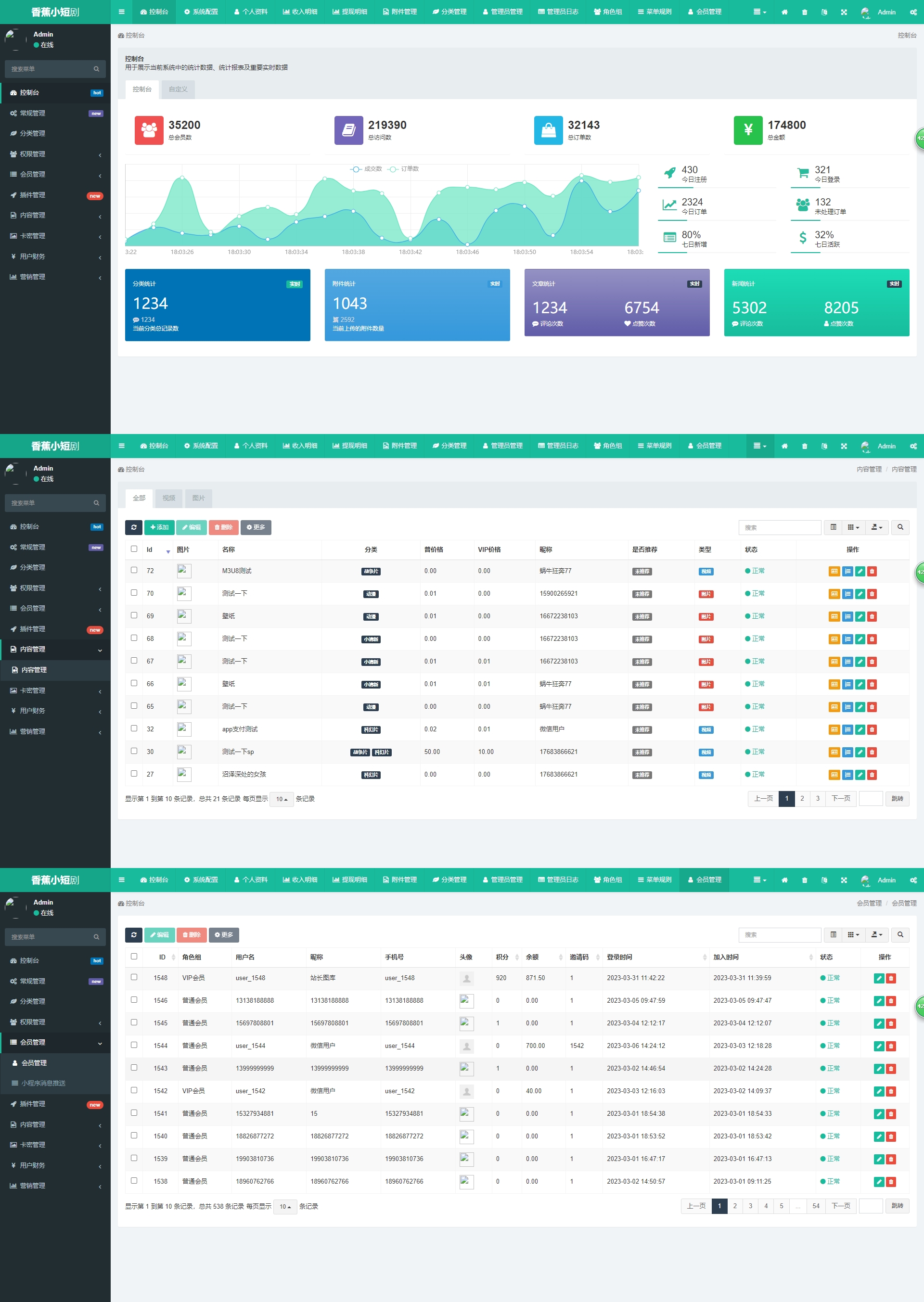Click the blue shopping bag 总订单数 icon
Viewport: 924px width, 1302px height.
tap(548, 130)
